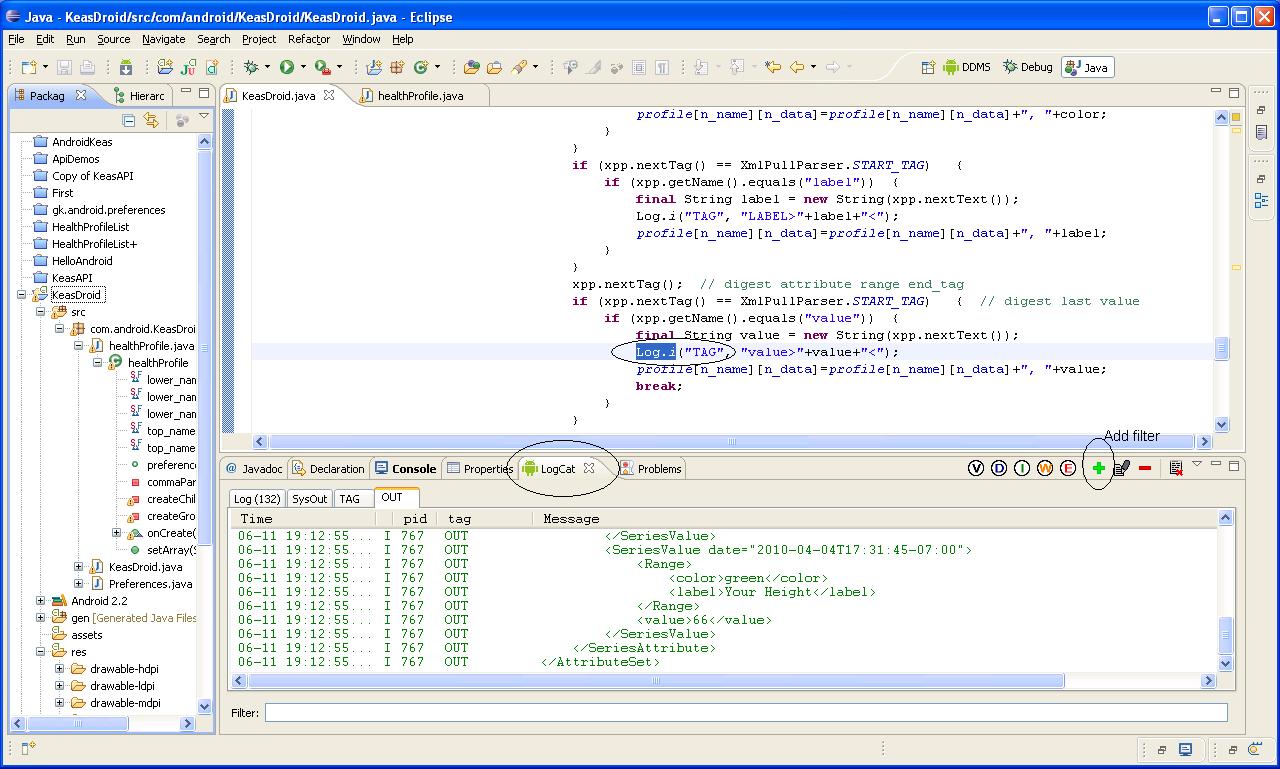1280x769 pixels.
Task: Clear the LogCat log icon
Action: pos(1176,468)
